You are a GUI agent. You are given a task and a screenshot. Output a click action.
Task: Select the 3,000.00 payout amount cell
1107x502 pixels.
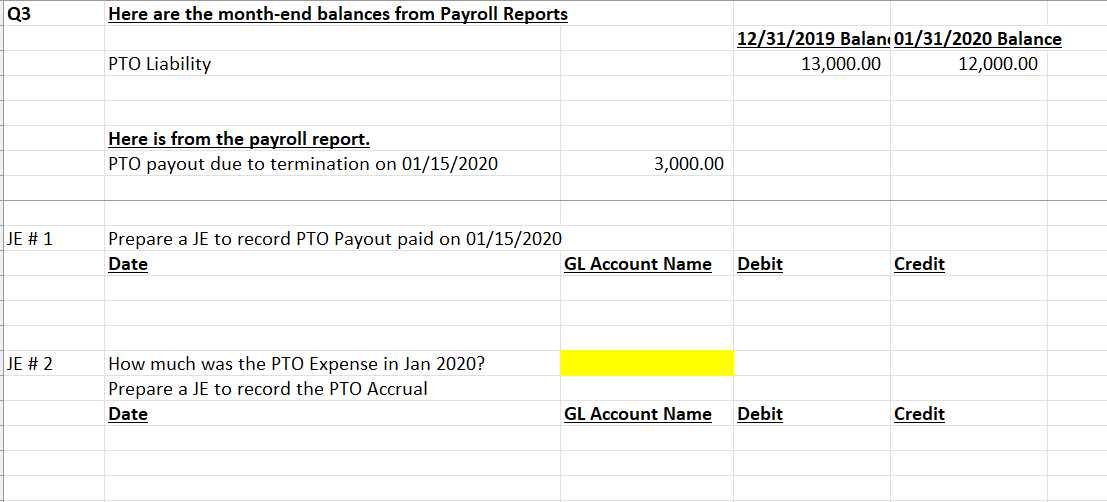pyautogui.click(x=647, y=164)
